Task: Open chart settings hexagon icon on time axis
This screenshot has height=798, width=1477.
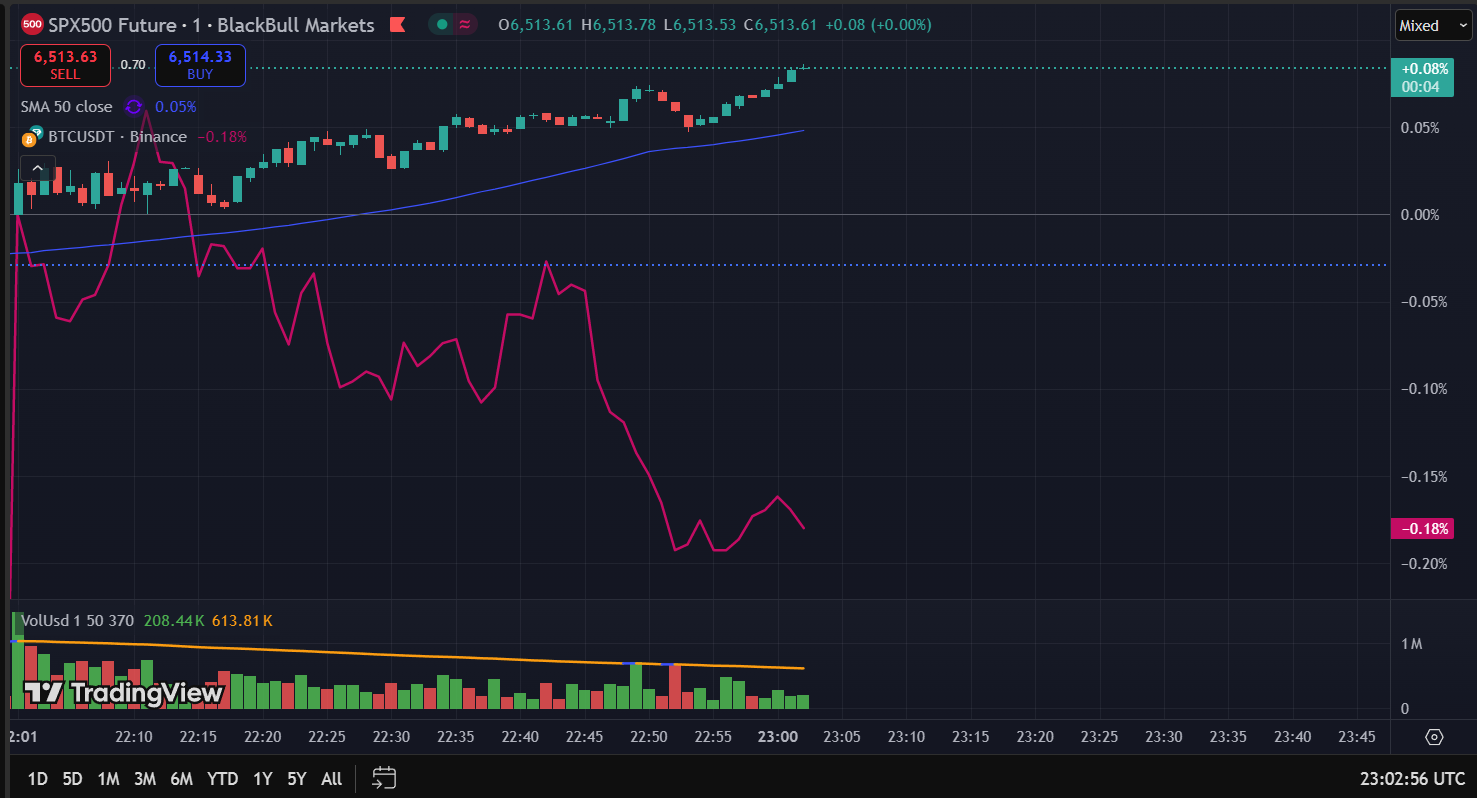Action: pos(1434,737)
